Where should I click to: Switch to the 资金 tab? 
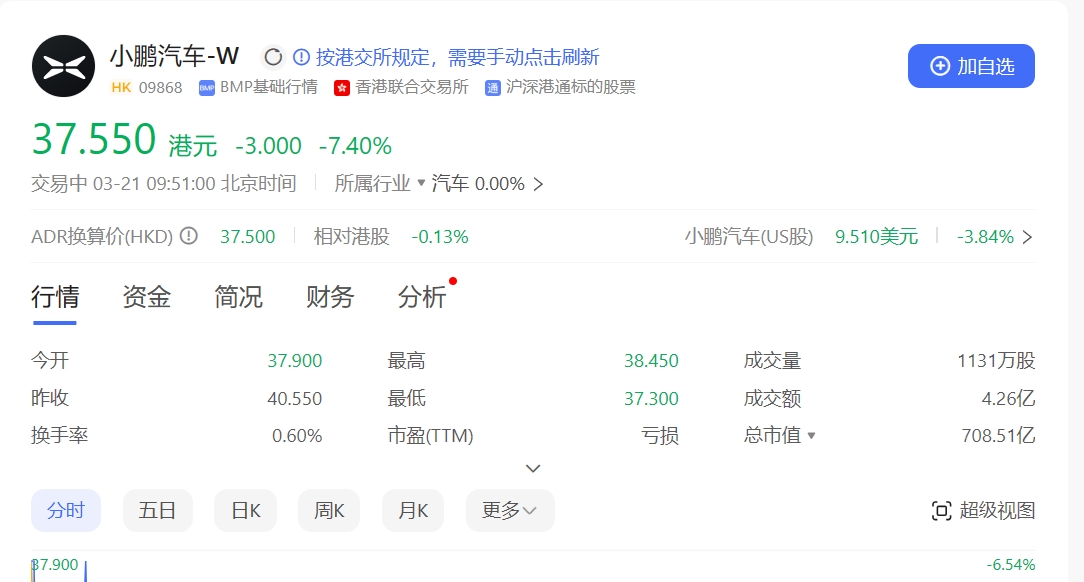click(147, 297)
